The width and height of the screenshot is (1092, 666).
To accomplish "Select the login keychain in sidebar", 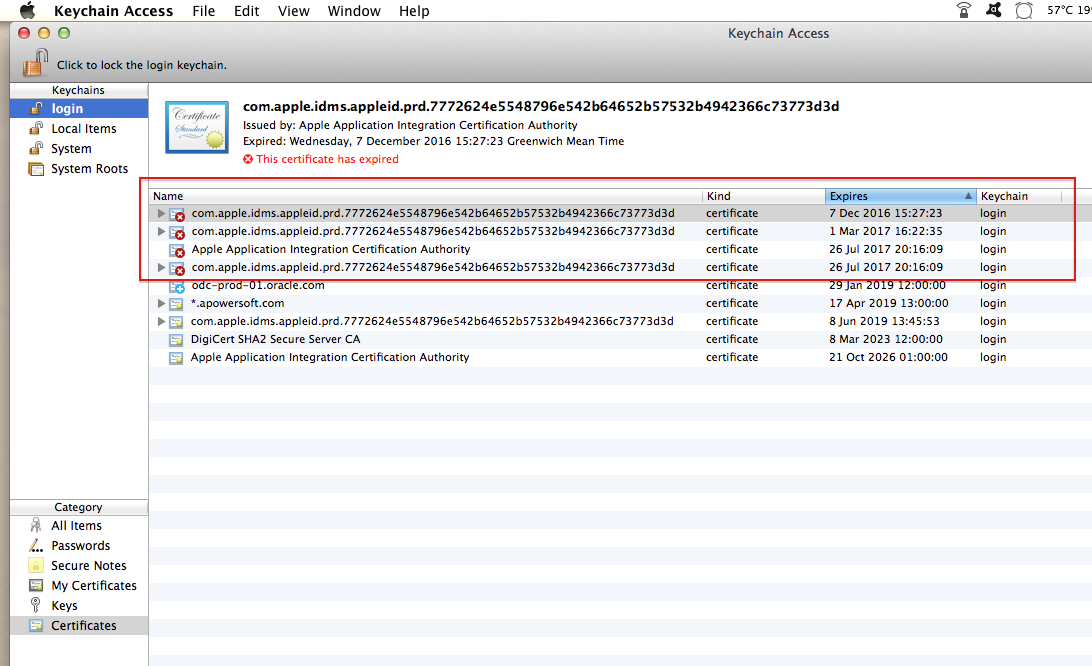I will [79, 109].
